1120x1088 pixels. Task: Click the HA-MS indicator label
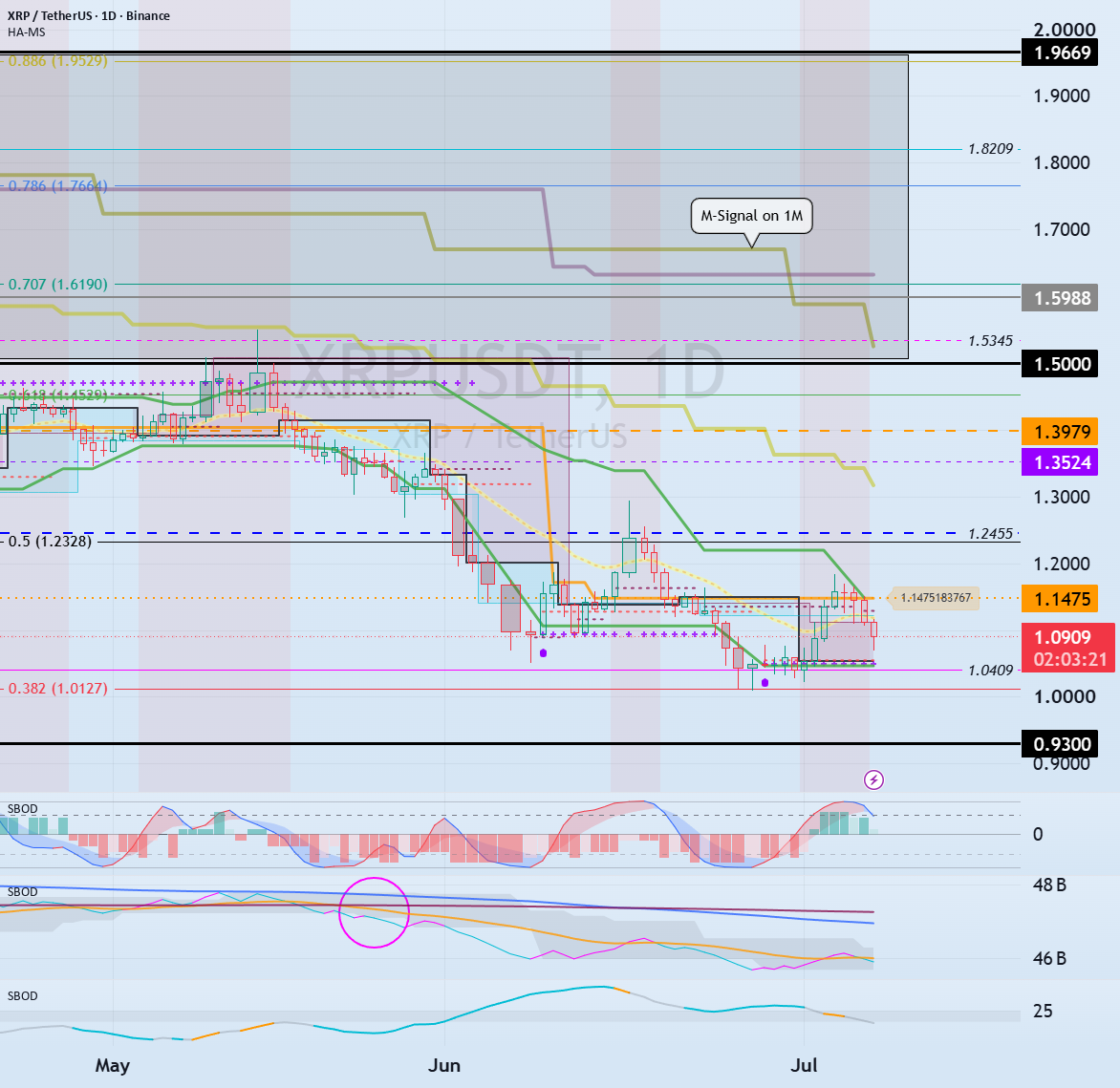[x=27, y=32]
